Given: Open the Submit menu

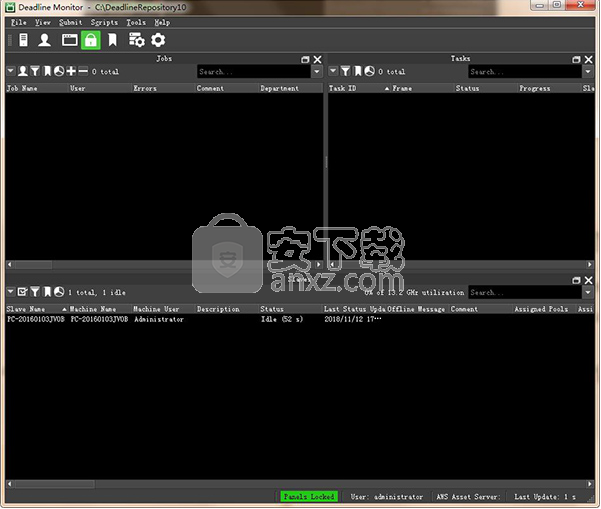Looking at the screenshot, I should pyautogui.click(x=71, y=22).
